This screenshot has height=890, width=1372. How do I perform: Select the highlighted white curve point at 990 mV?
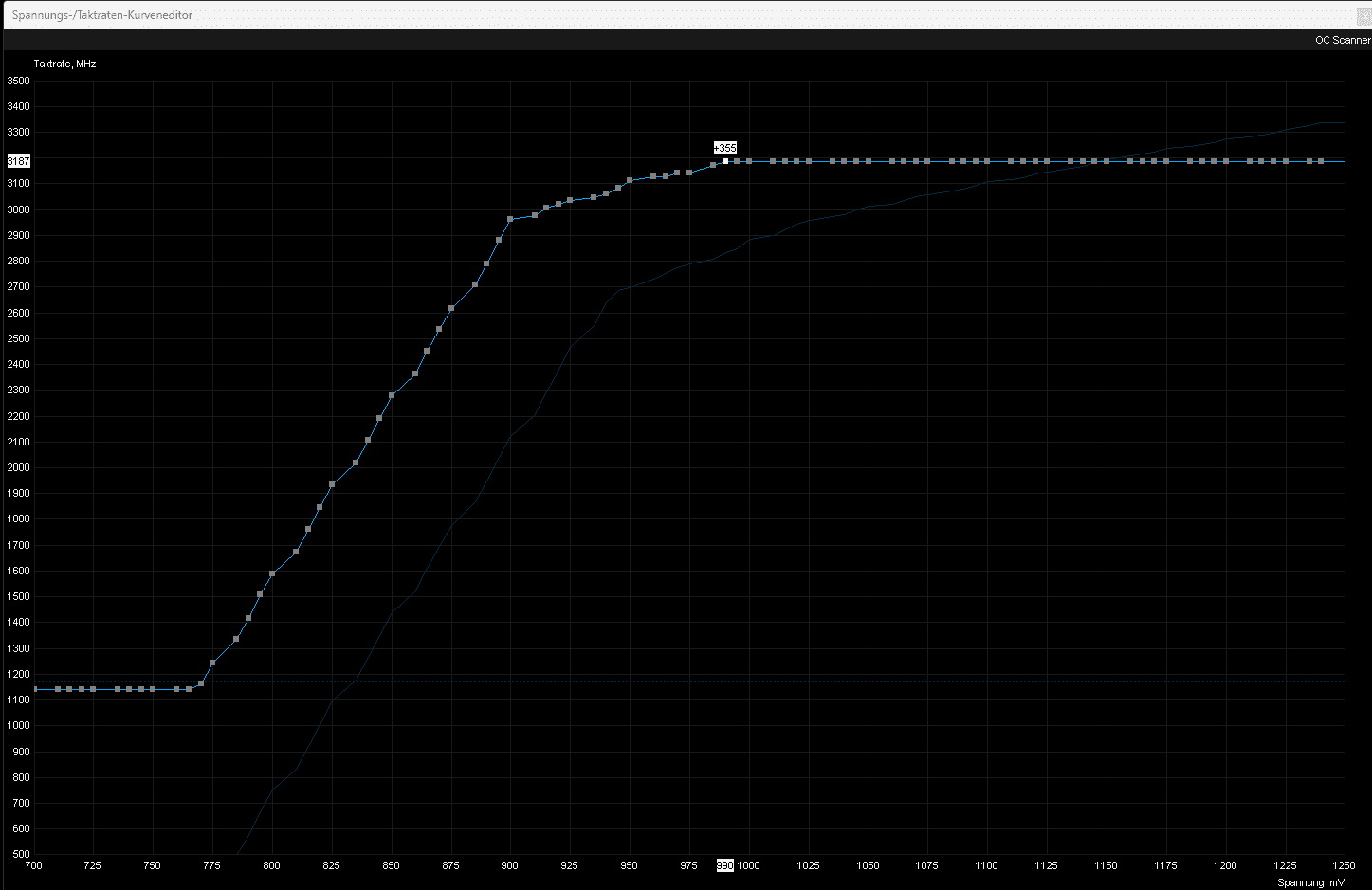tap(725, 161)
